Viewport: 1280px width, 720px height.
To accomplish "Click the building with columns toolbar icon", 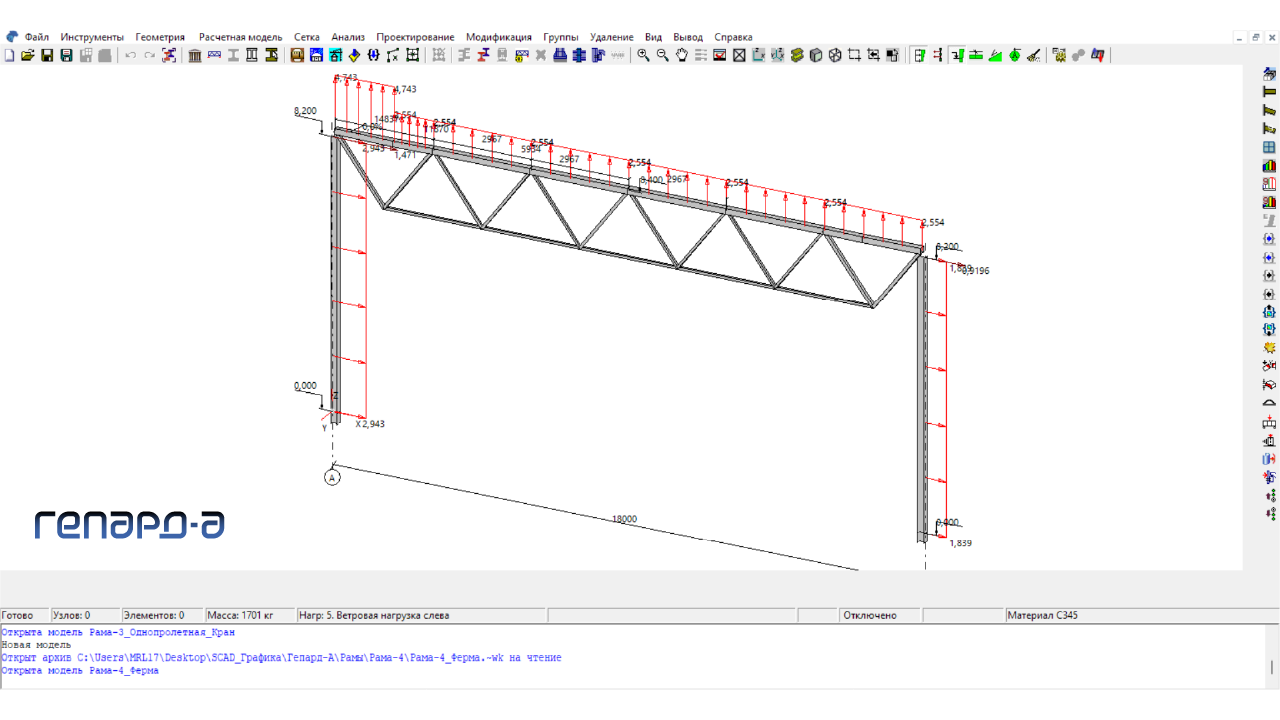I will point(195,56).
